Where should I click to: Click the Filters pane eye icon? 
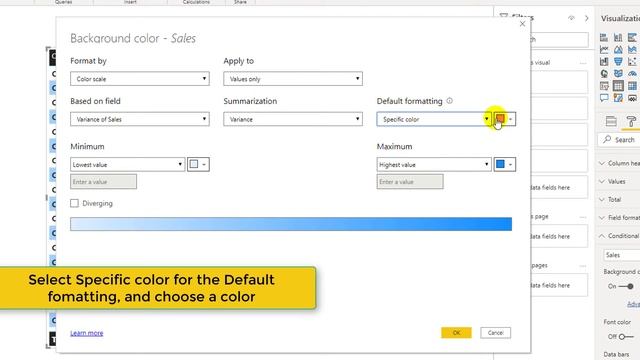[571, 18]
